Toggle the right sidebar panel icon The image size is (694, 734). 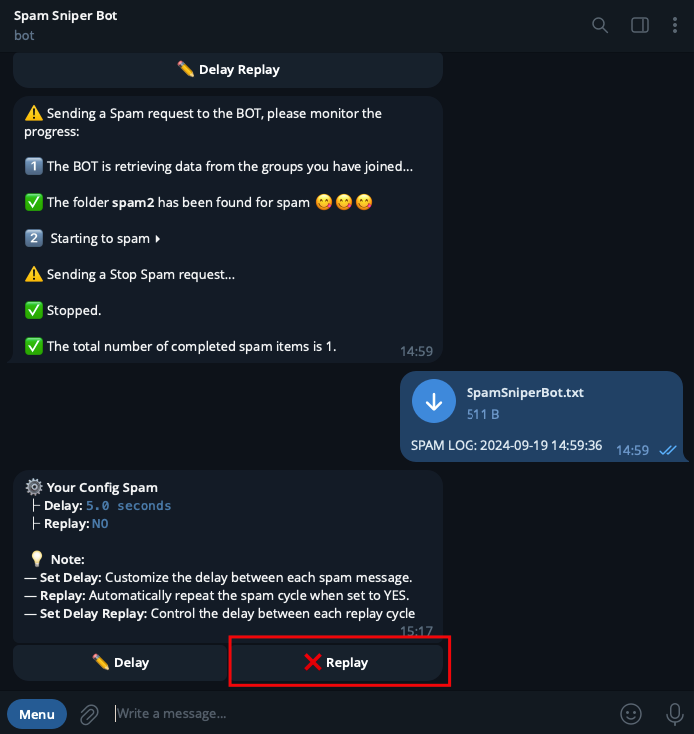640,25
